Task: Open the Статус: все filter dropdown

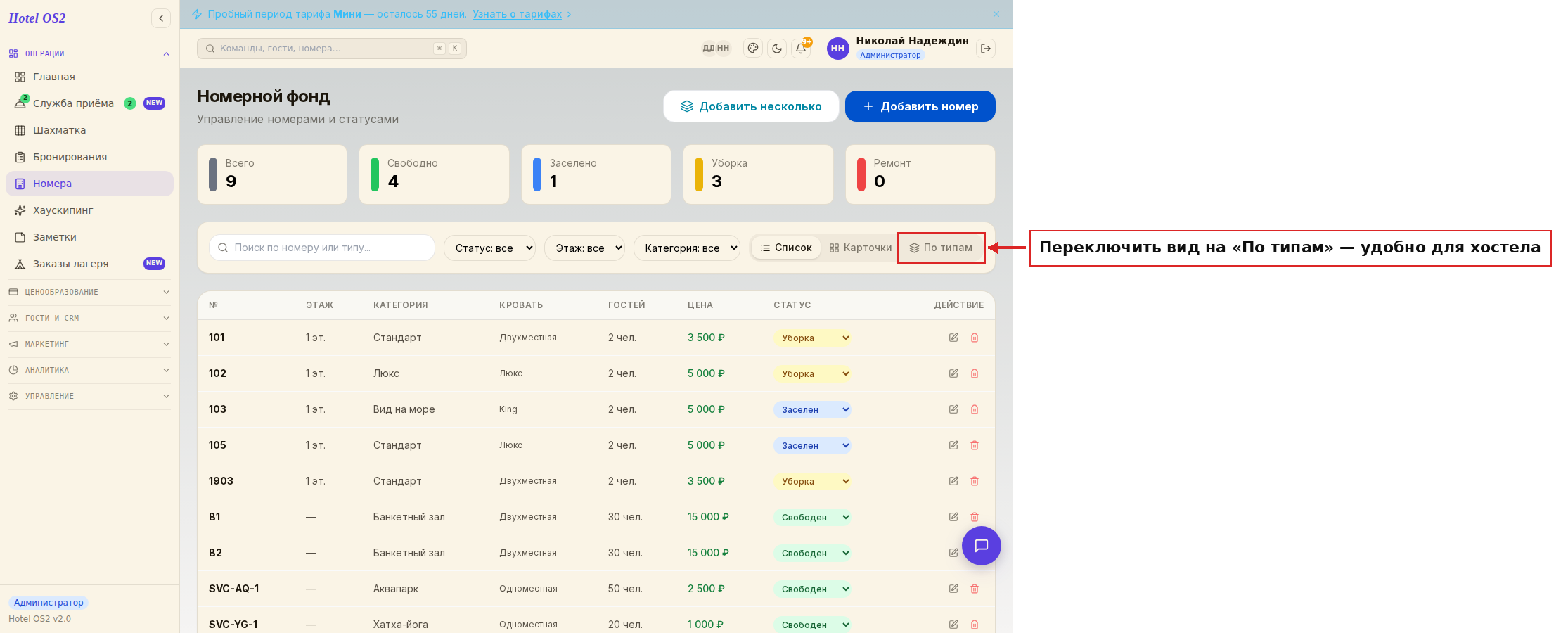Action: 489,248
